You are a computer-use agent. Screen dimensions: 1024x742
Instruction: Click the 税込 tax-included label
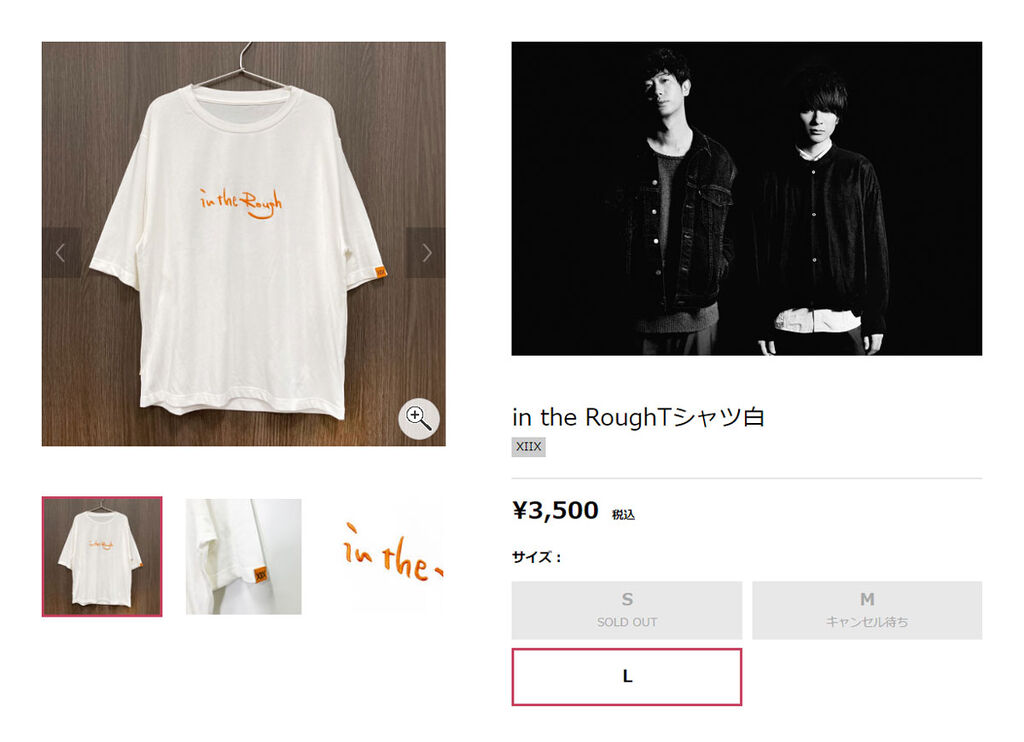click(623, 515)
